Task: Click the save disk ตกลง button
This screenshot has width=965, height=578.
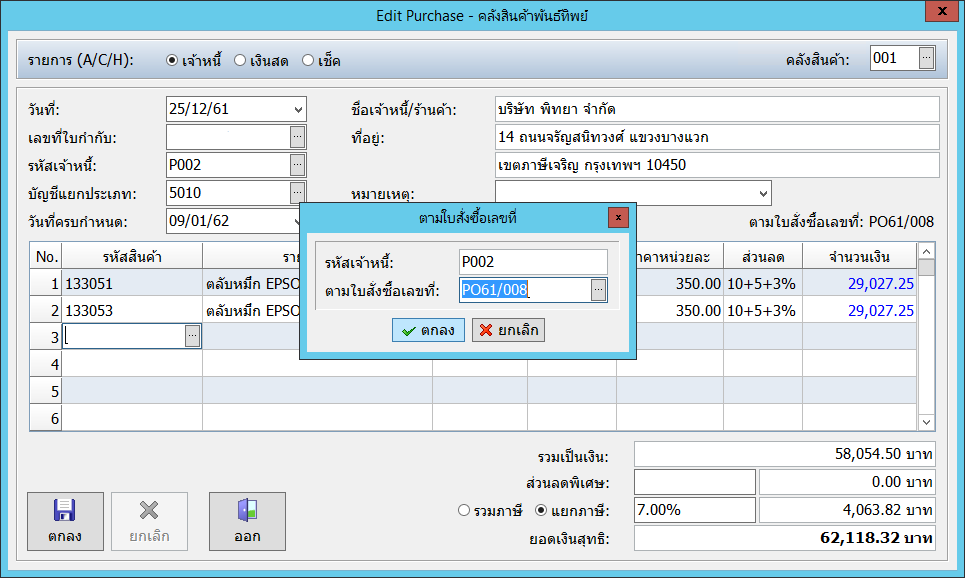Action: tap(65, 521)
